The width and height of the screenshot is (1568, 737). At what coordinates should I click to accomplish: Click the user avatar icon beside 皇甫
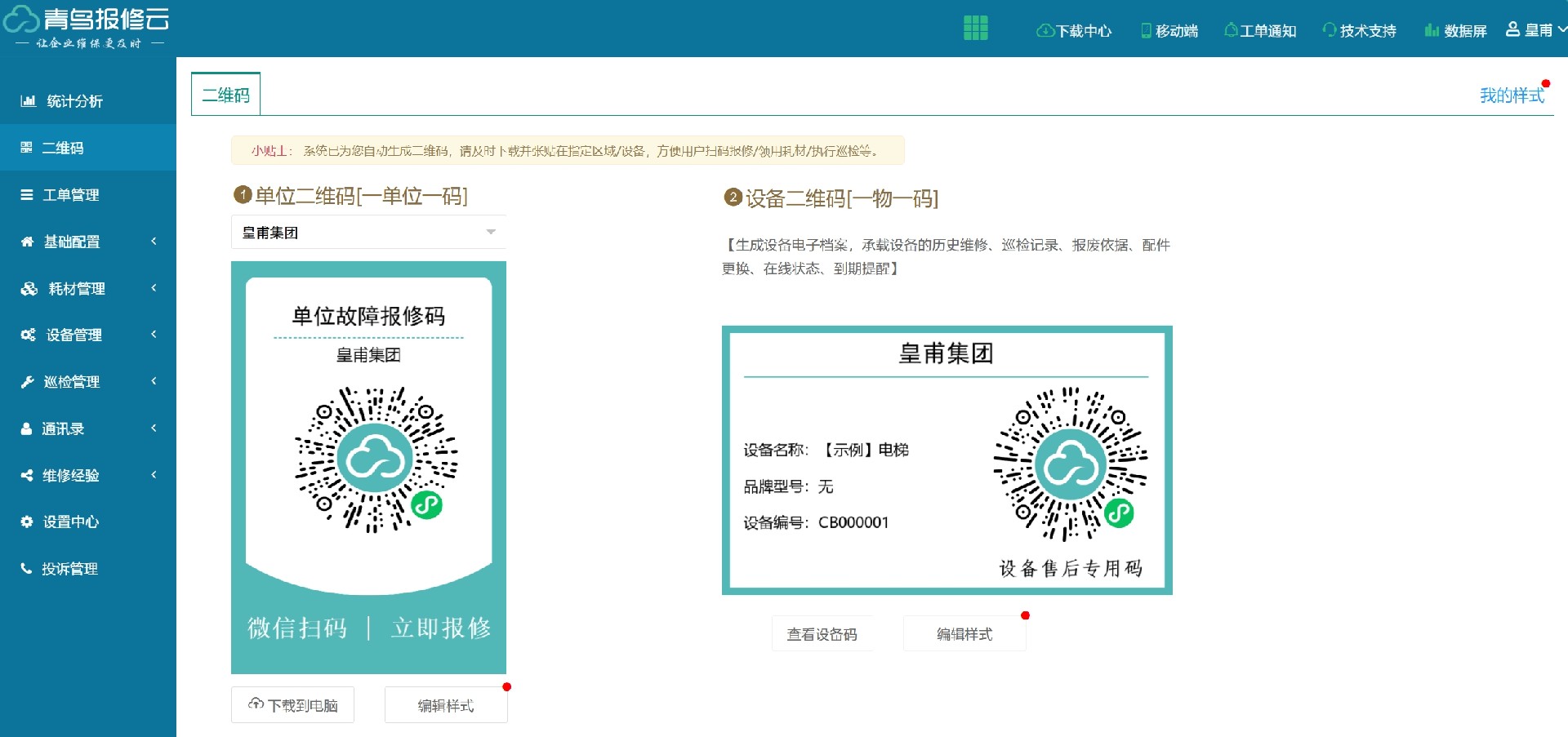[1512, 29]
